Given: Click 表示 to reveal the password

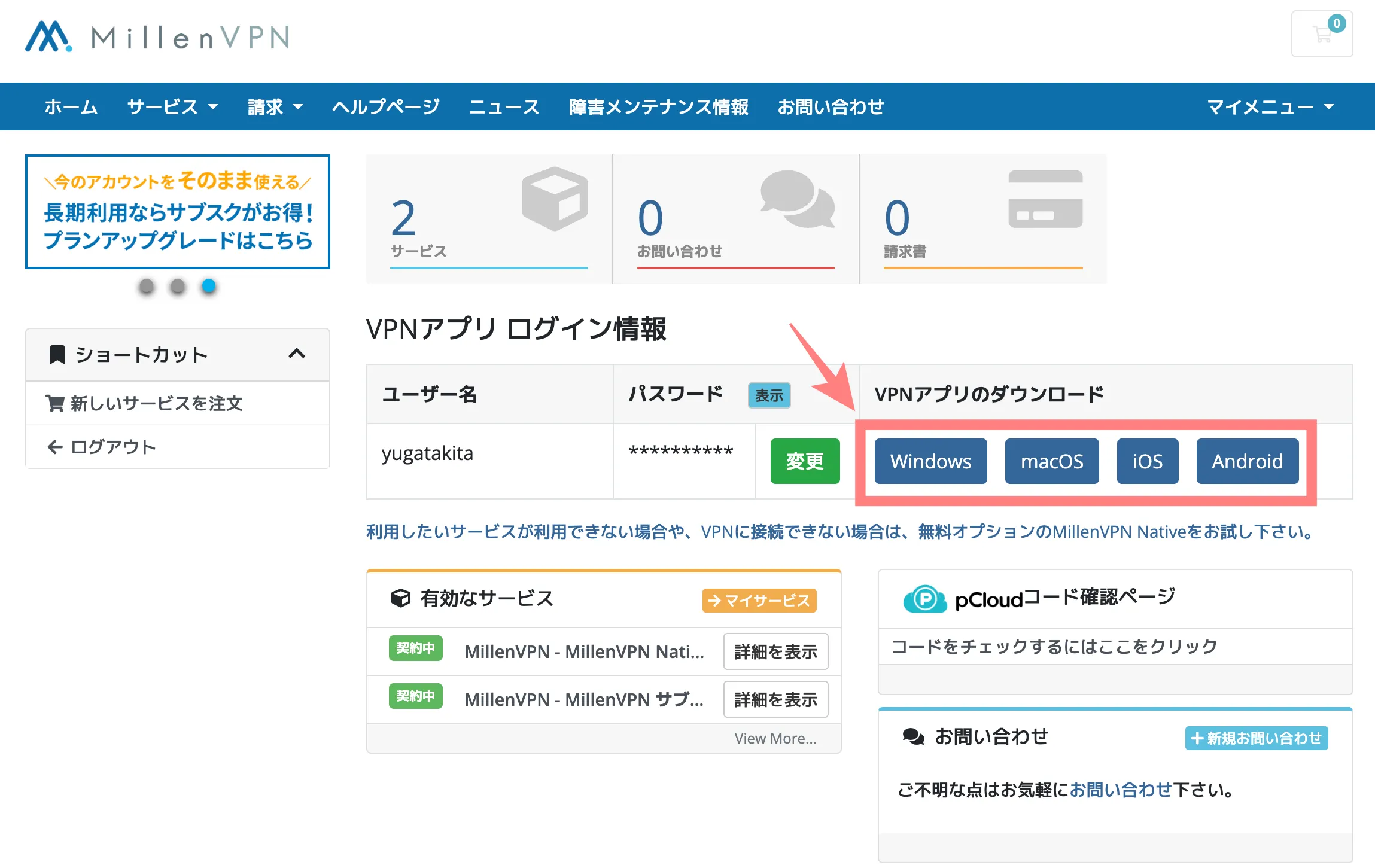Looking at the screenshot, I should click(769, 395).
